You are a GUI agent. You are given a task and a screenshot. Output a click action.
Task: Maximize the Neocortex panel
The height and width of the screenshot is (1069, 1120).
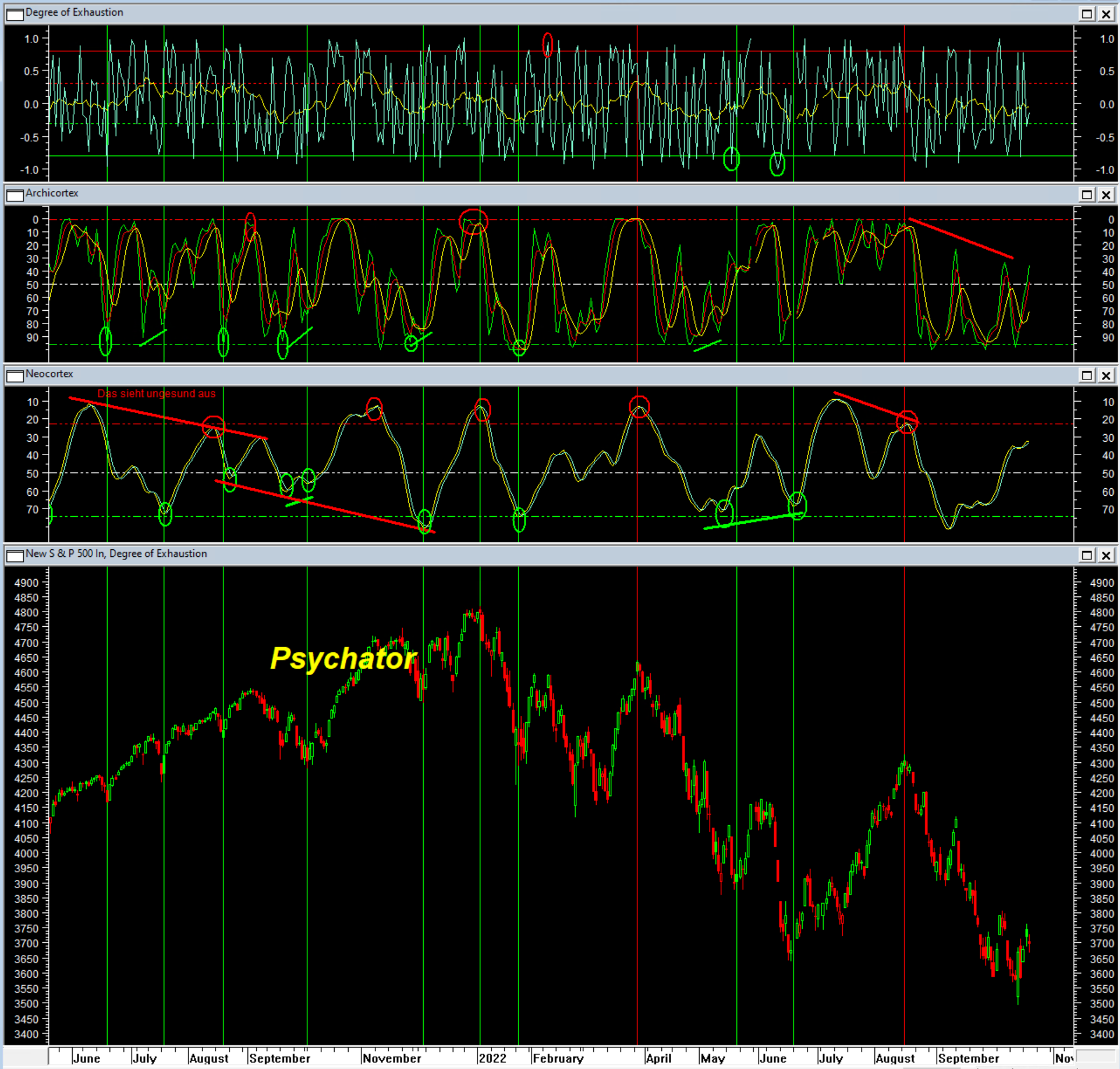[1086, 376]
